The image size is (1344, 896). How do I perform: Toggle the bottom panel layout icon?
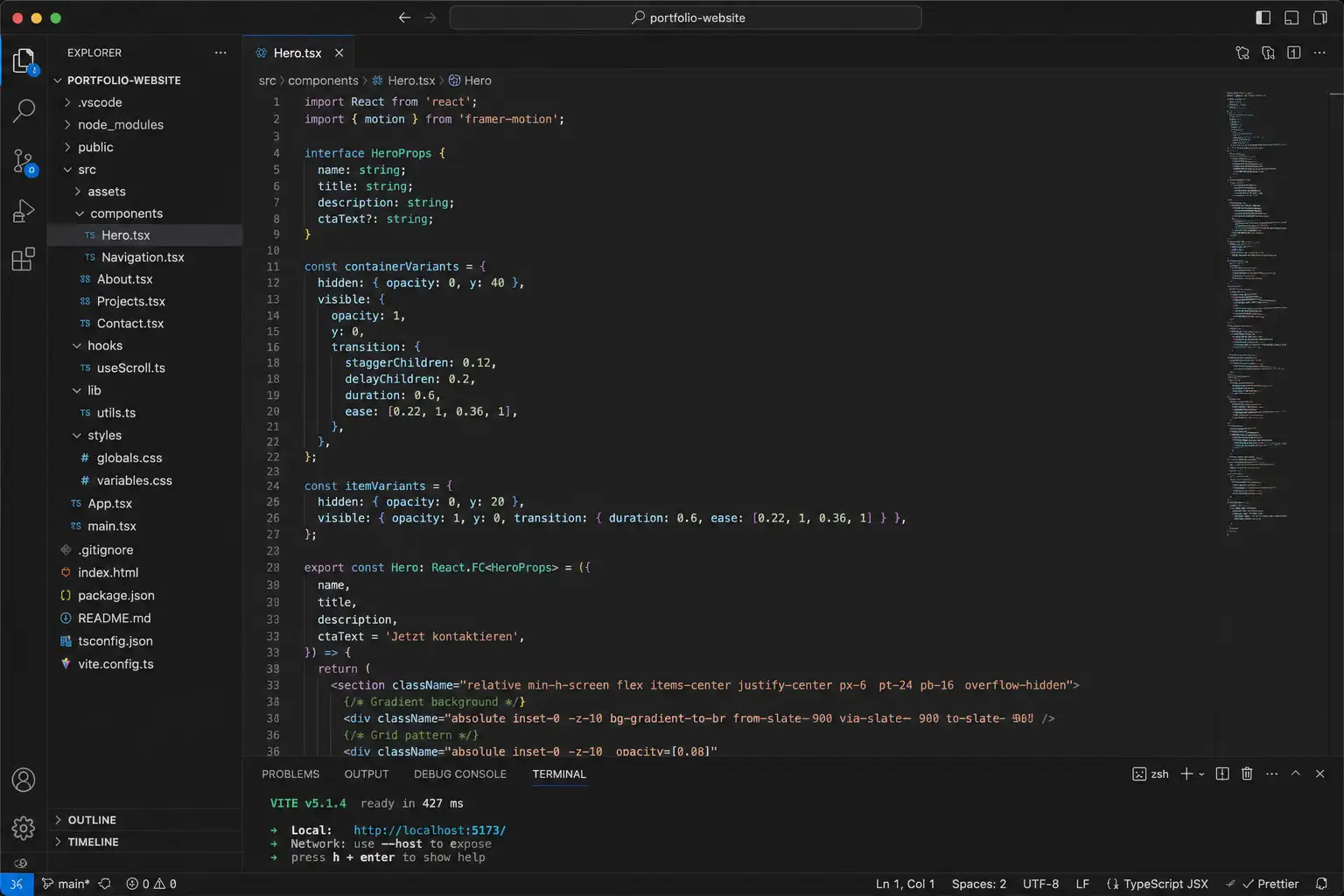tap(1291, 17)
